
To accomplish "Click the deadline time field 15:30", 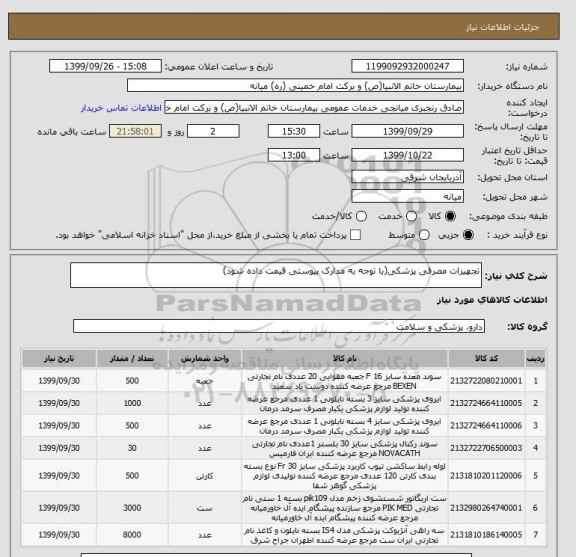I will pyautogui.click(x=294, y=131).
